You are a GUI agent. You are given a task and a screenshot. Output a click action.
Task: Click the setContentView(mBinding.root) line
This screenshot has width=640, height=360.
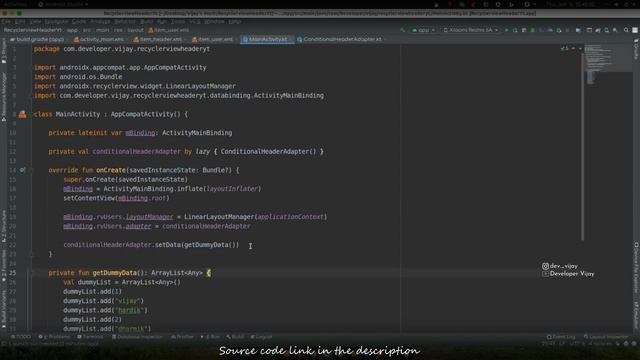(116, 198)
